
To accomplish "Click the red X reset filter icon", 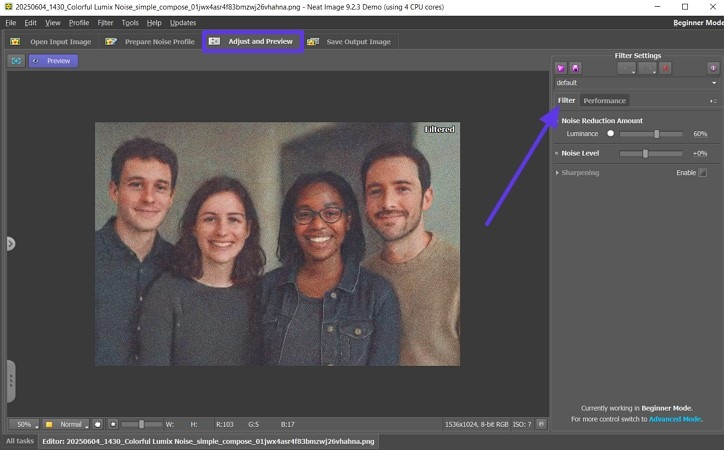I will 665,68.
